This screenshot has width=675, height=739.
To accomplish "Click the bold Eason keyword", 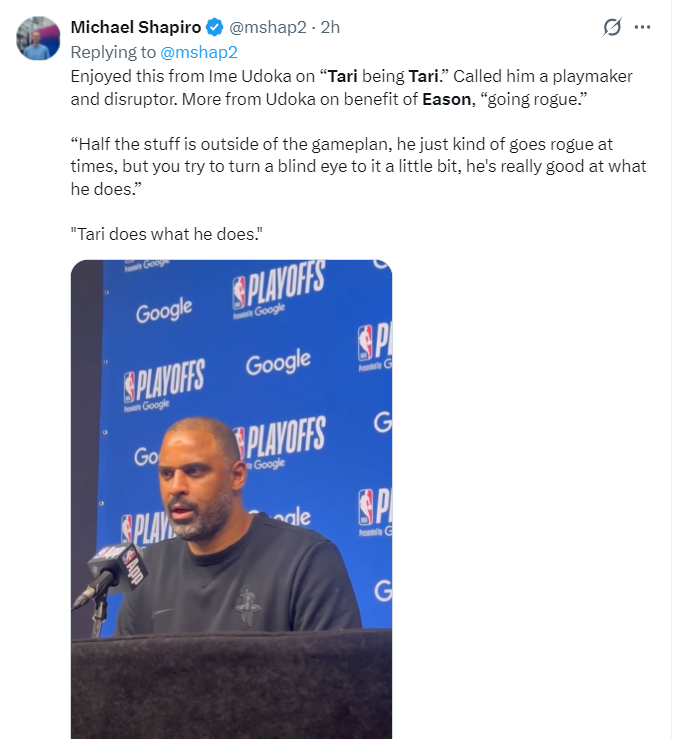I will pos(446,99).
